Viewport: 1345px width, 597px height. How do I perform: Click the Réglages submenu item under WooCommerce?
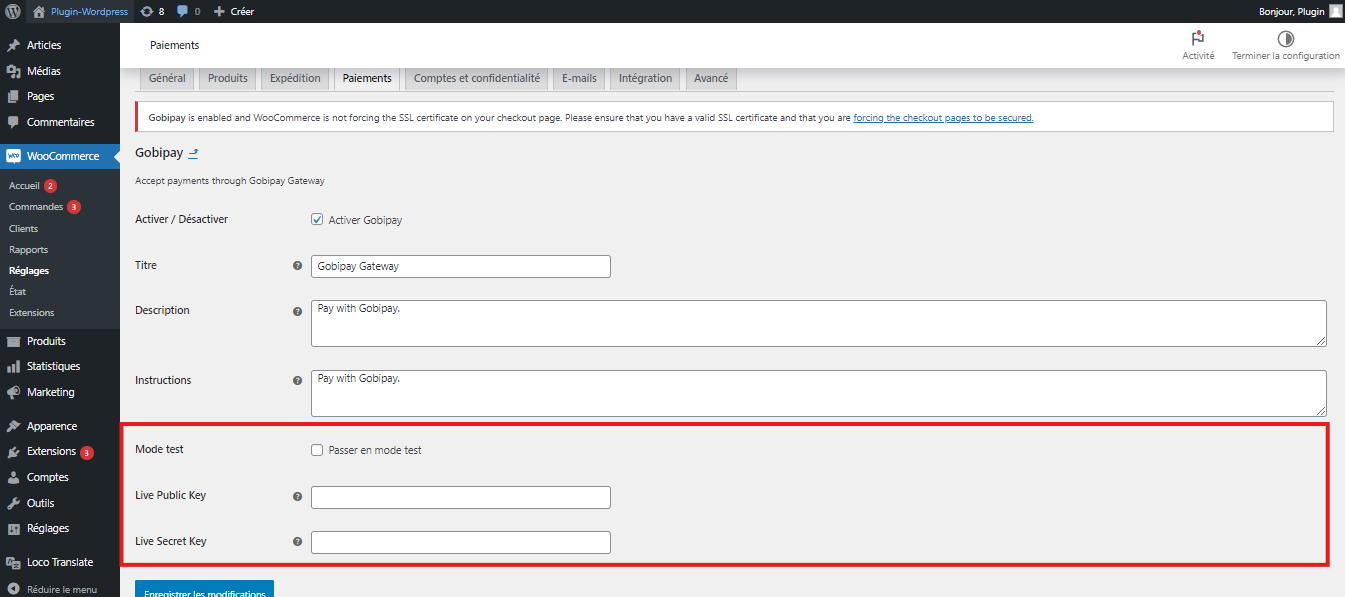click(x=29, y=271)
